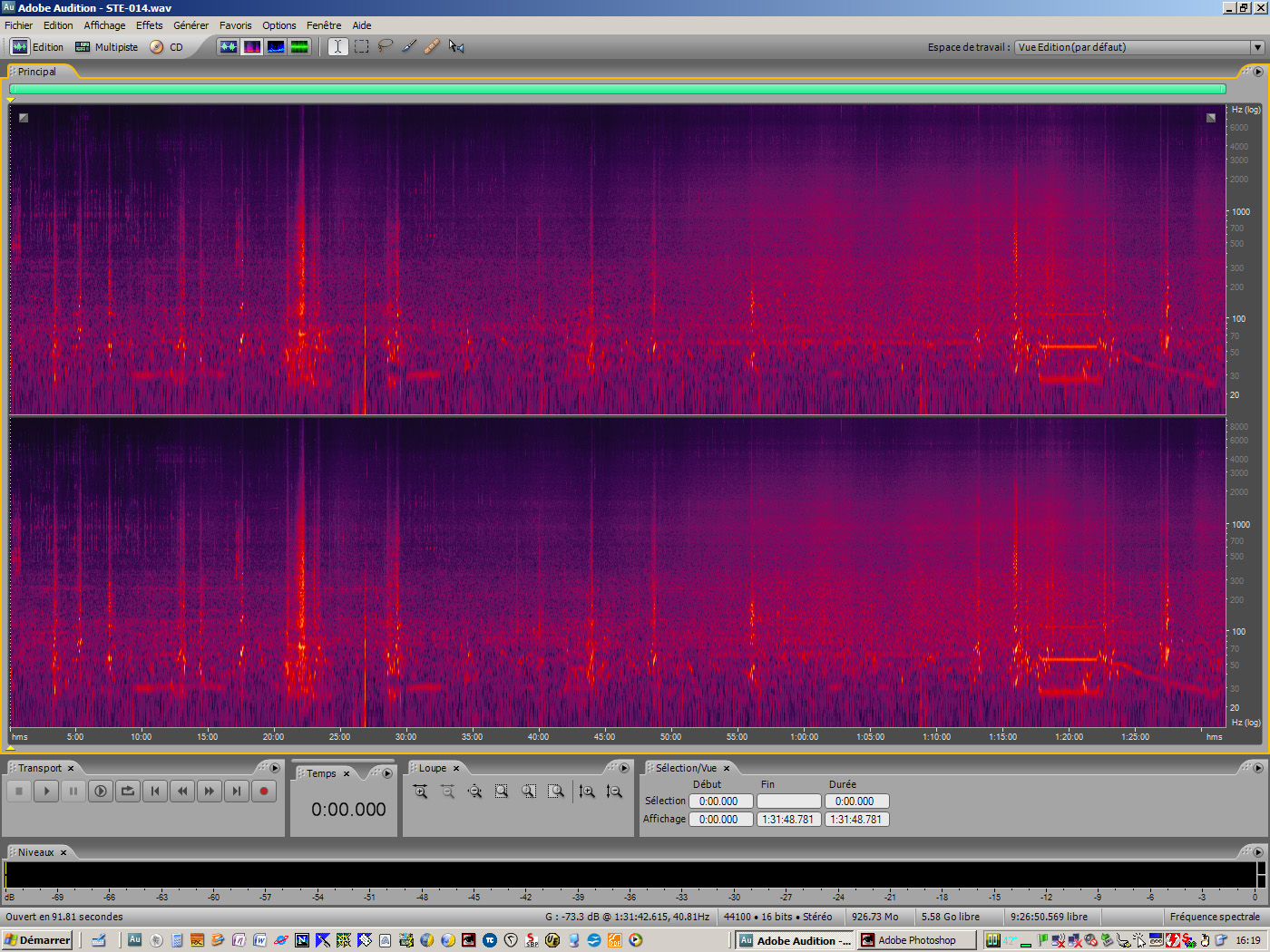
Task: Open the Transport panel options menu
Action: coord(275,768)
